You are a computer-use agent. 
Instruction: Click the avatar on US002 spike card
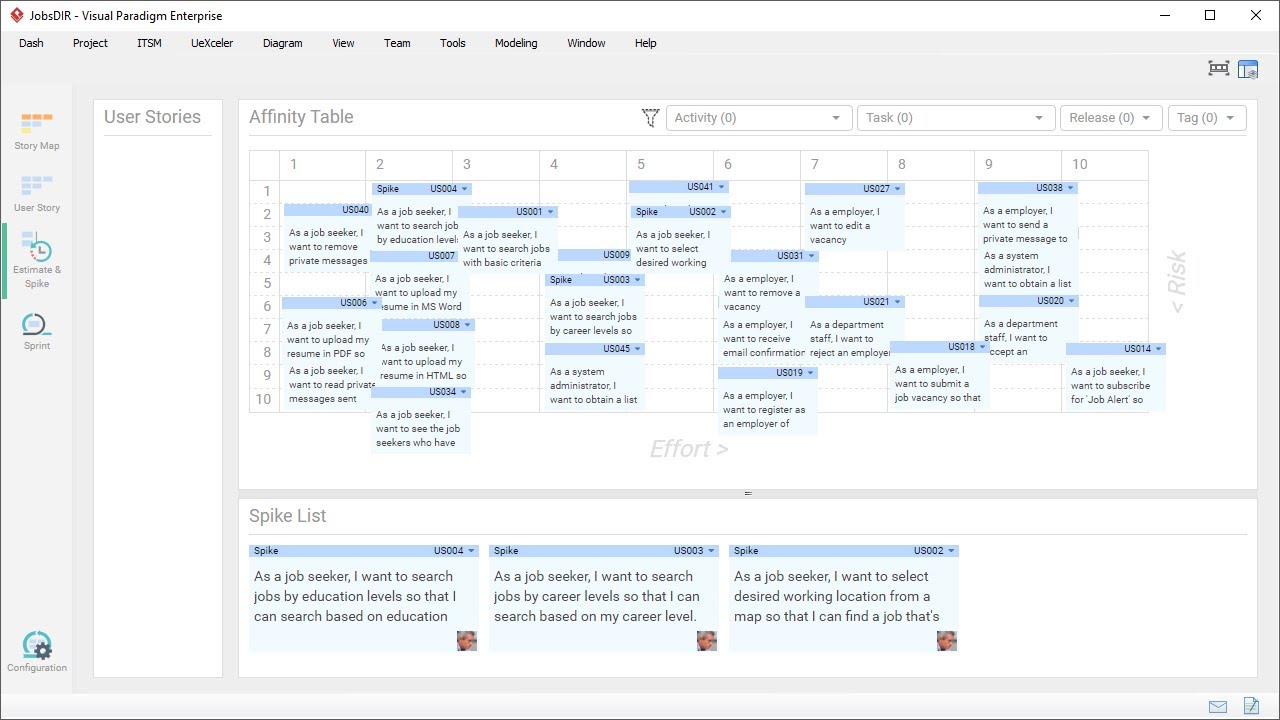point(947,640)
